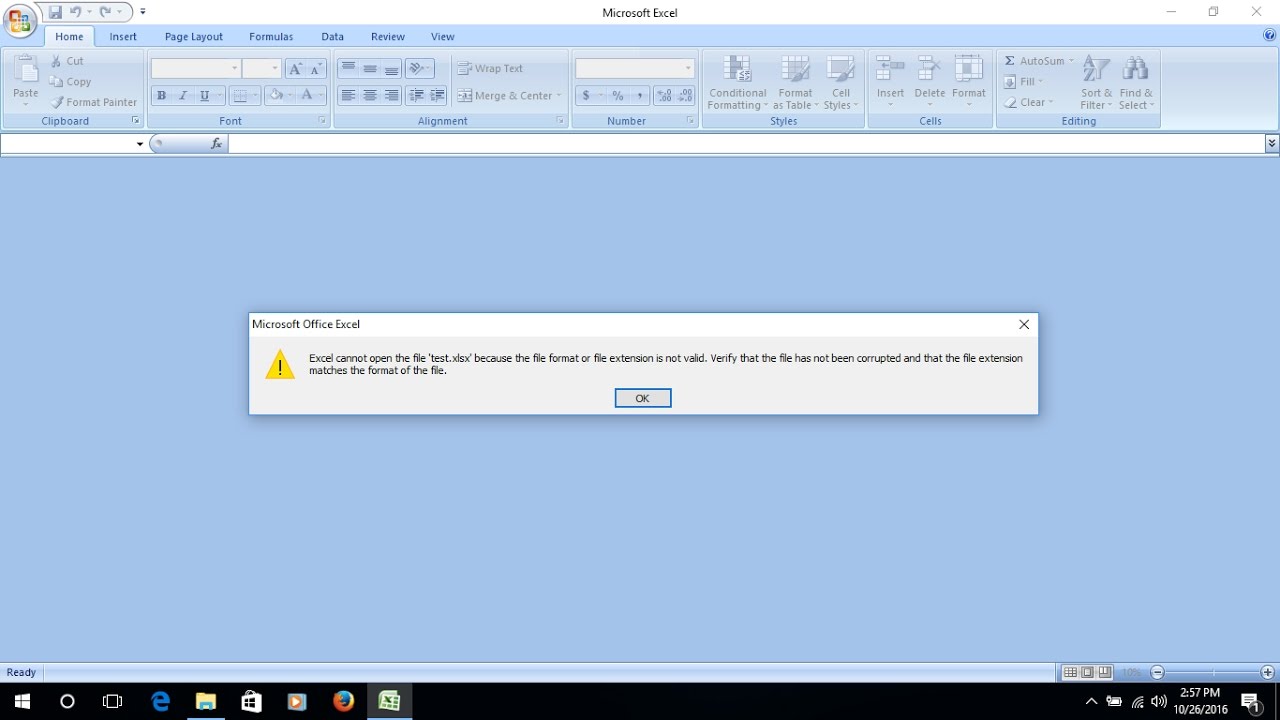Open the font size combo box
The width and height of the screenshot is (1280, 720).
click(262, 68)
